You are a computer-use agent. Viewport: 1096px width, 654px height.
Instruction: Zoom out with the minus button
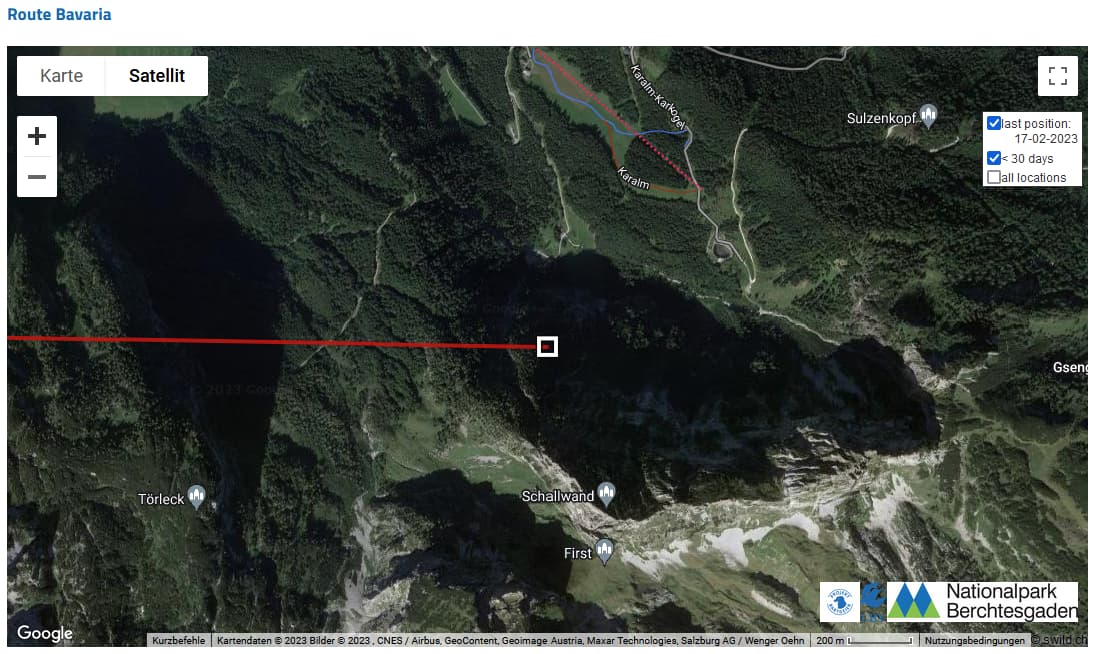click(x=37, y=177)
